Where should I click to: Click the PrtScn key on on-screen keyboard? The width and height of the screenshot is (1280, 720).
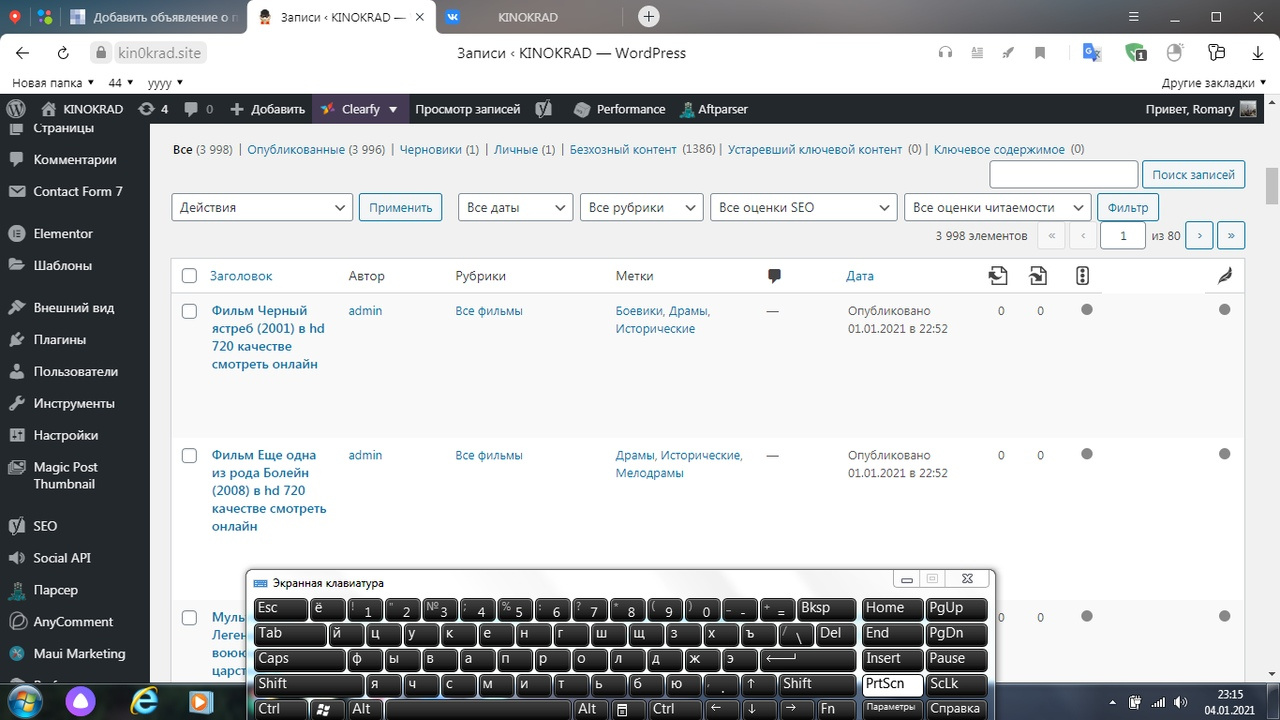892,684
